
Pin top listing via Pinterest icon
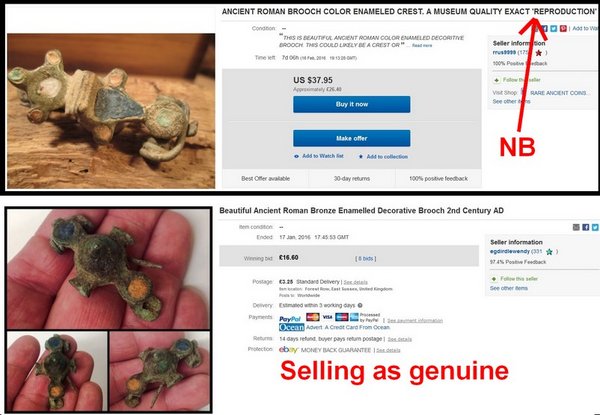coord(563,29)
